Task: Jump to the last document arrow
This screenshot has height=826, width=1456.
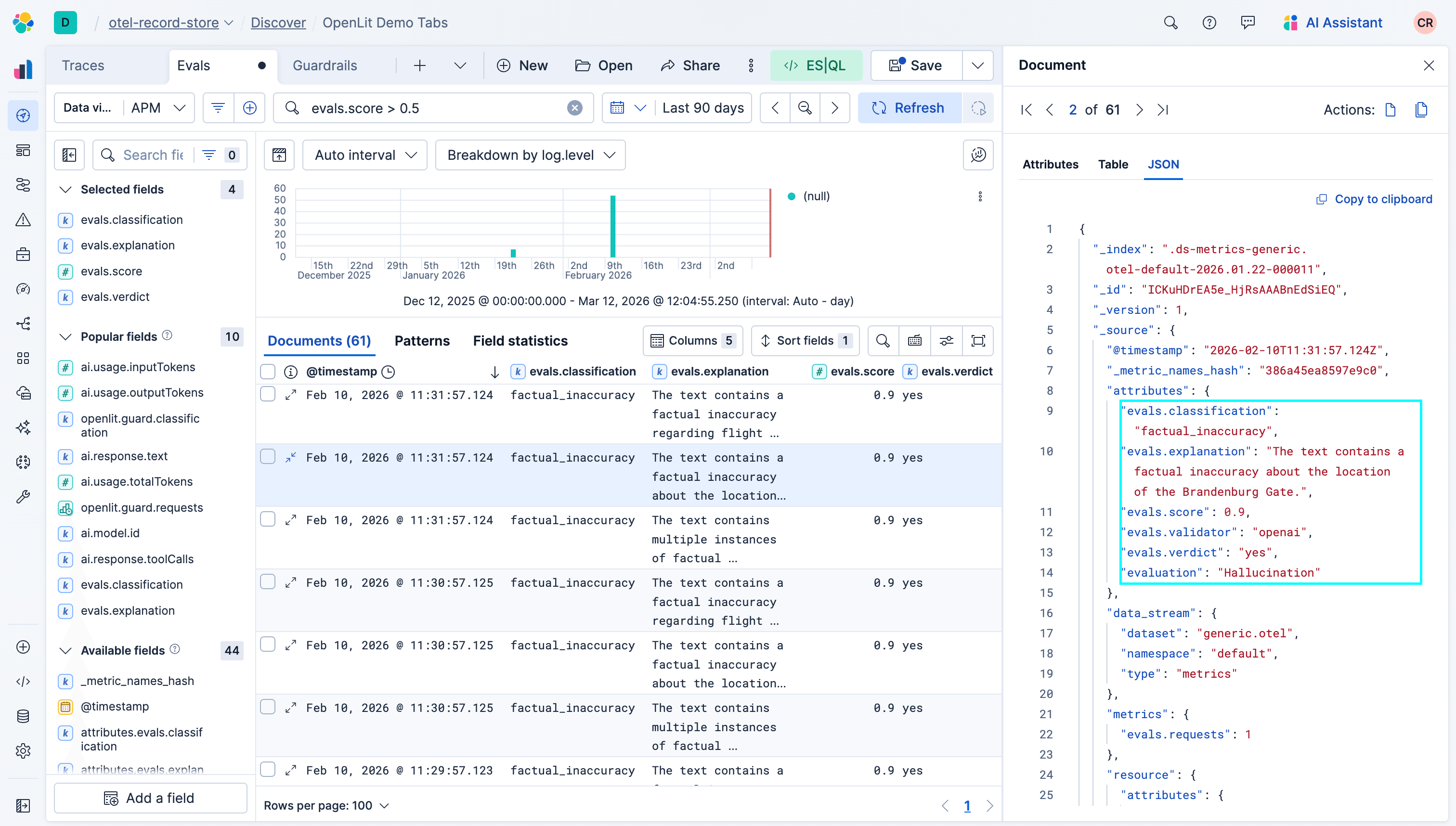Action: click(1163, 109)
